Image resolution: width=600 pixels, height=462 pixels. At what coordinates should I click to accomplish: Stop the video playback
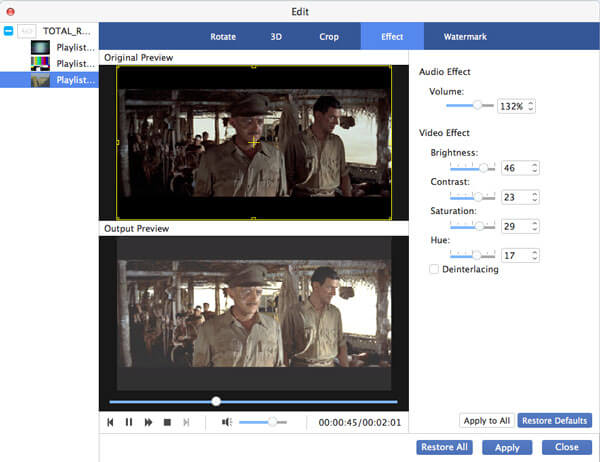click(167, 422)
